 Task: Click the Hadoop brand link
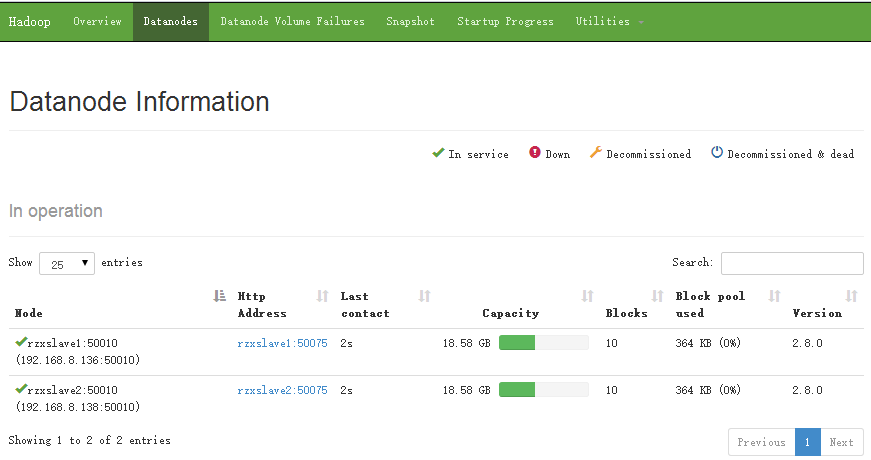[29, 22]
